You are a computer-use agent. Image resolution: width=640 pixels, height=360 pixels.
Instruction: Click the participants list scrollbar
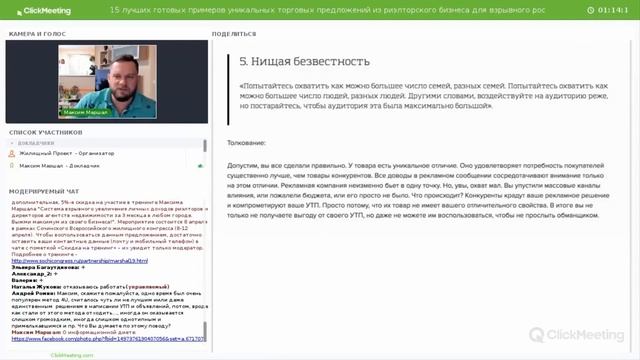[205, 146]
